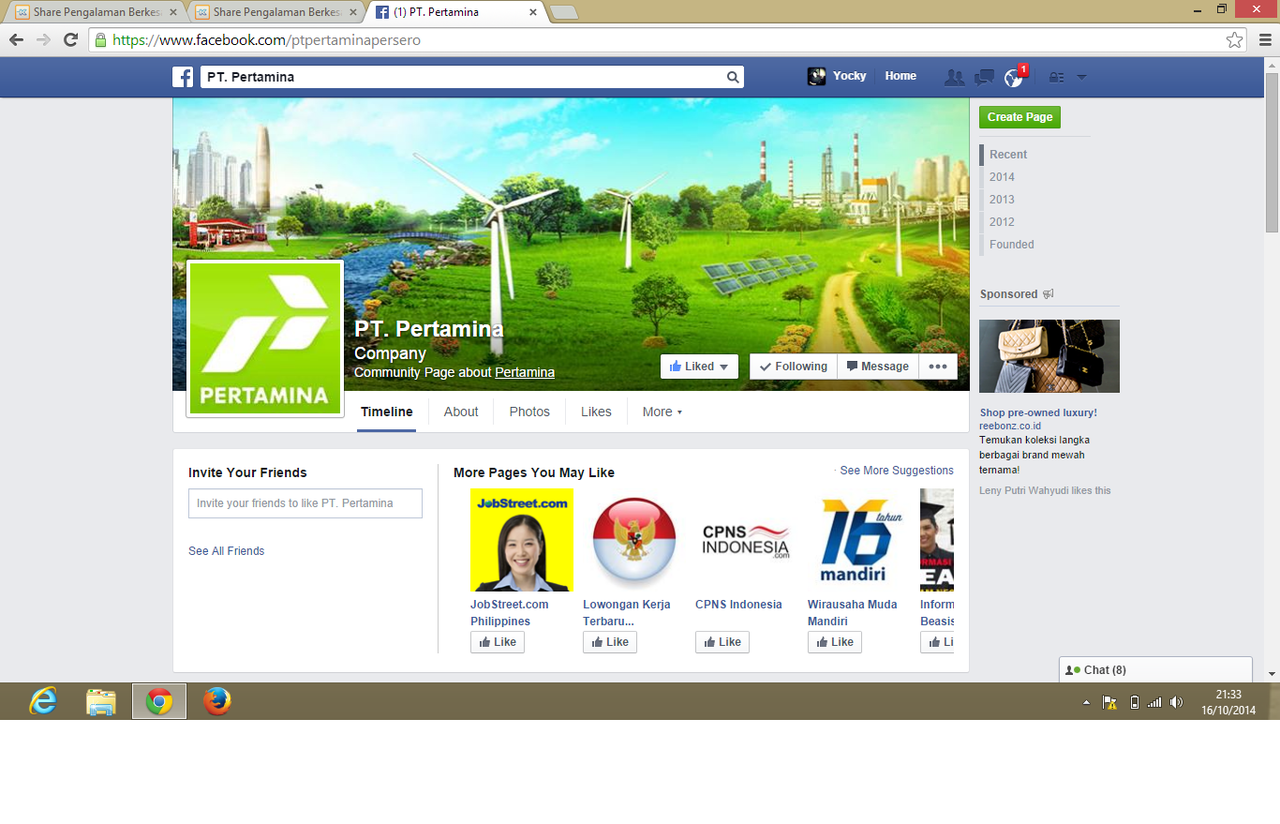Click See All Friends link
This screenshot has width=1280, height=824.
pyautogui.click(x=226, y=551)
